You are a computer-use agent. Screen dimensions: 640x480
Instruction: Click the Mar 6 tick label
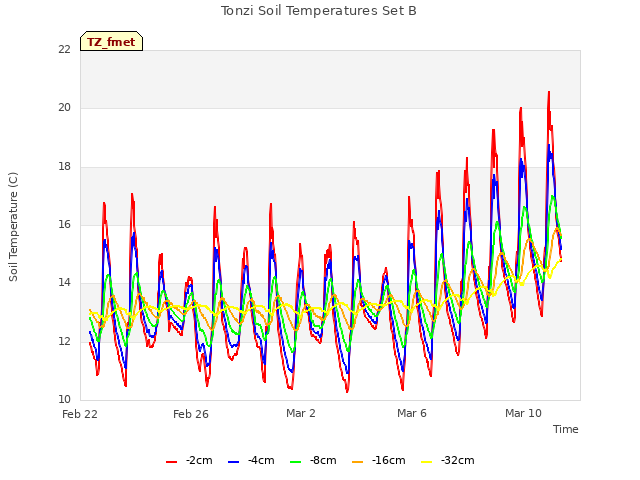click(412, 413)
